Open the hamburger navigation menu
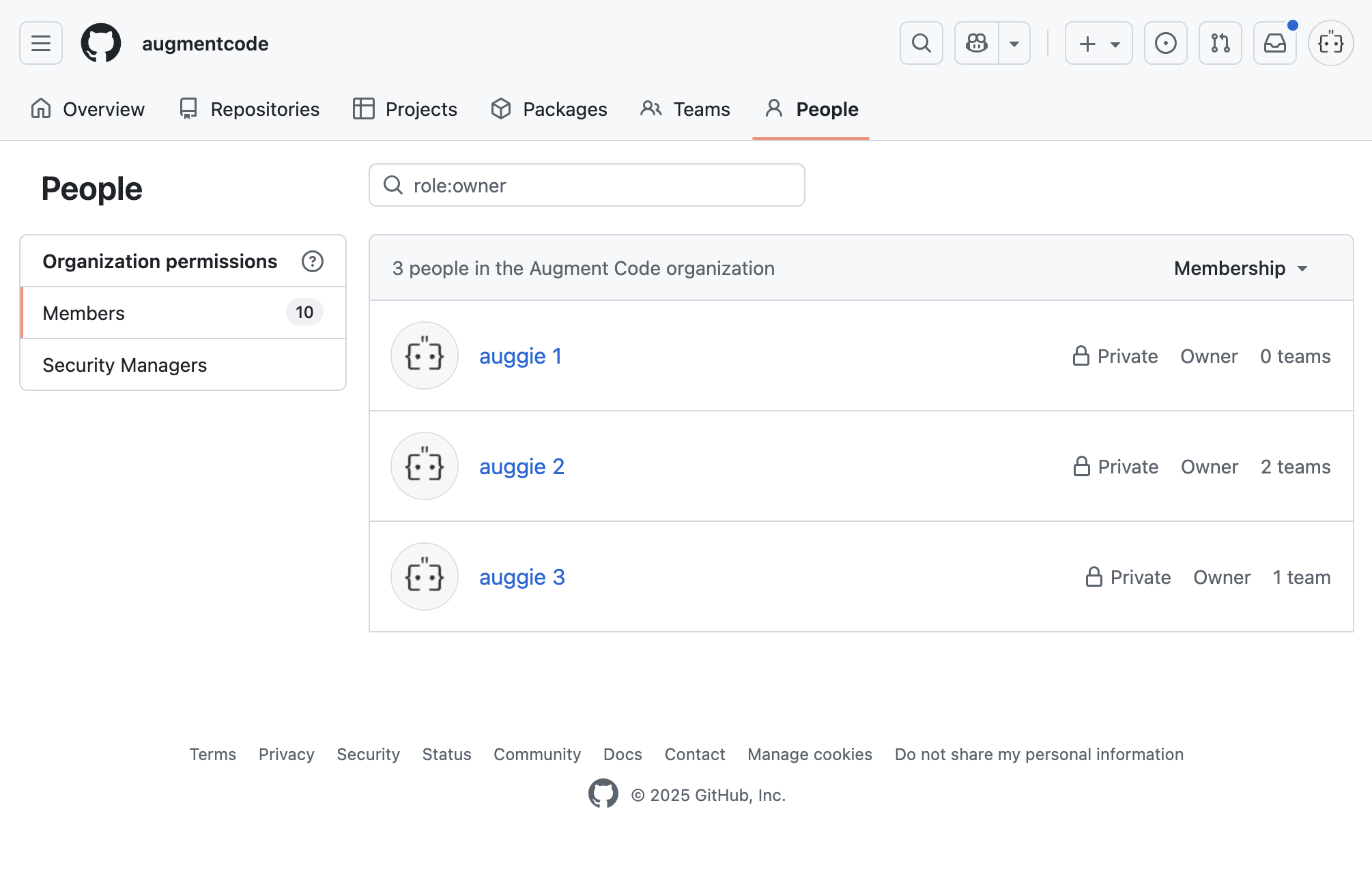The height and width of the screenshot is (876, 1372). click(41, 43)
